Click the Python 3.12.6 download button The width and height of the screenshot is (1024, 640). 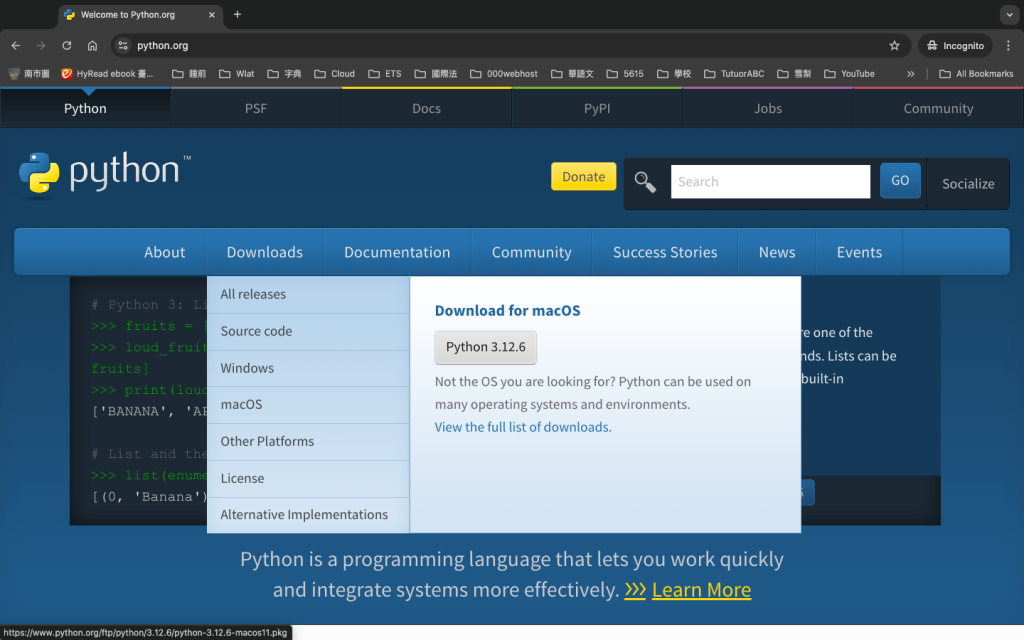click(x=485, y=347)
